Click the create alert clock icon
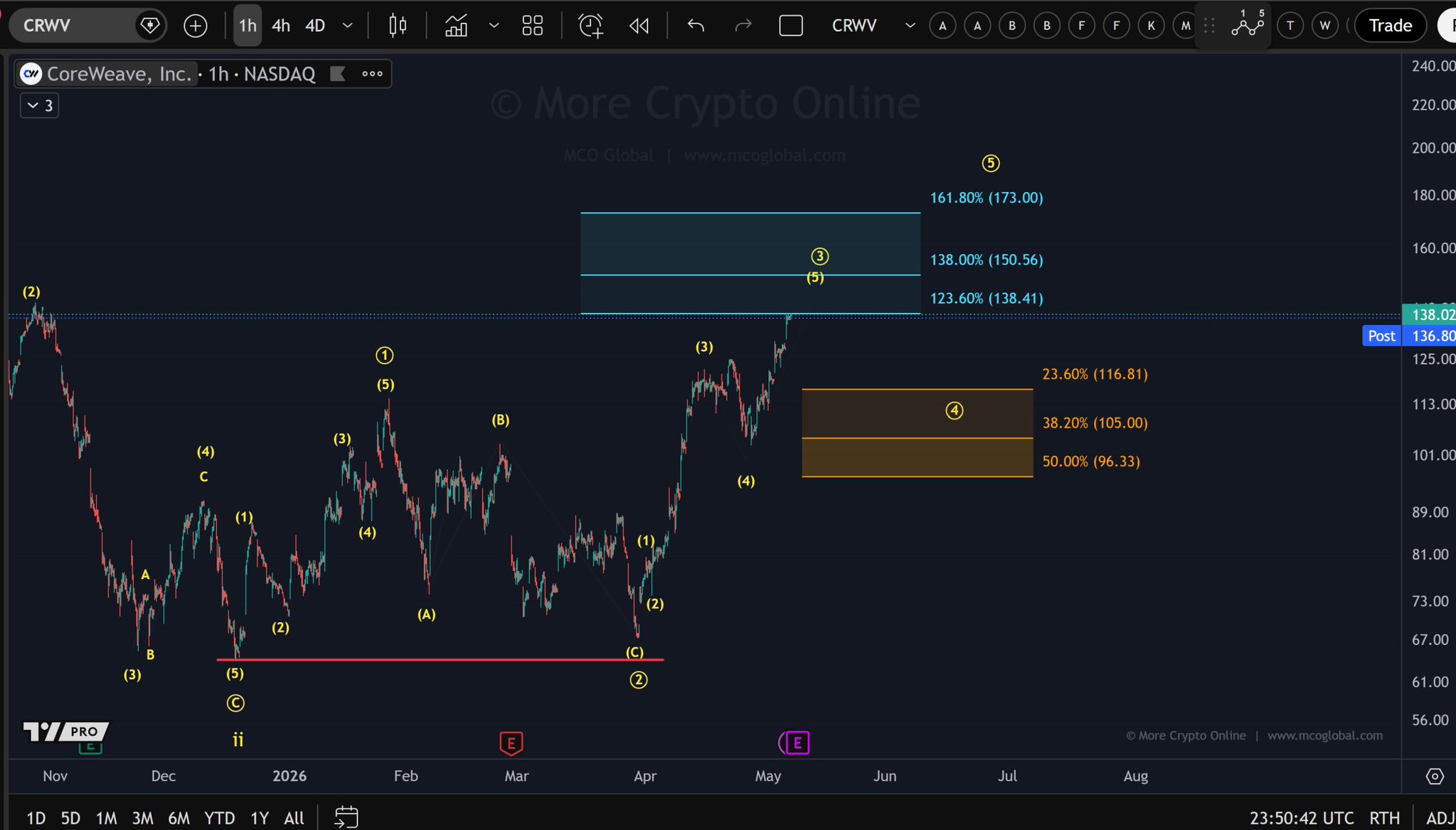Screen dimensions: 1456x830 coord(590,26)
